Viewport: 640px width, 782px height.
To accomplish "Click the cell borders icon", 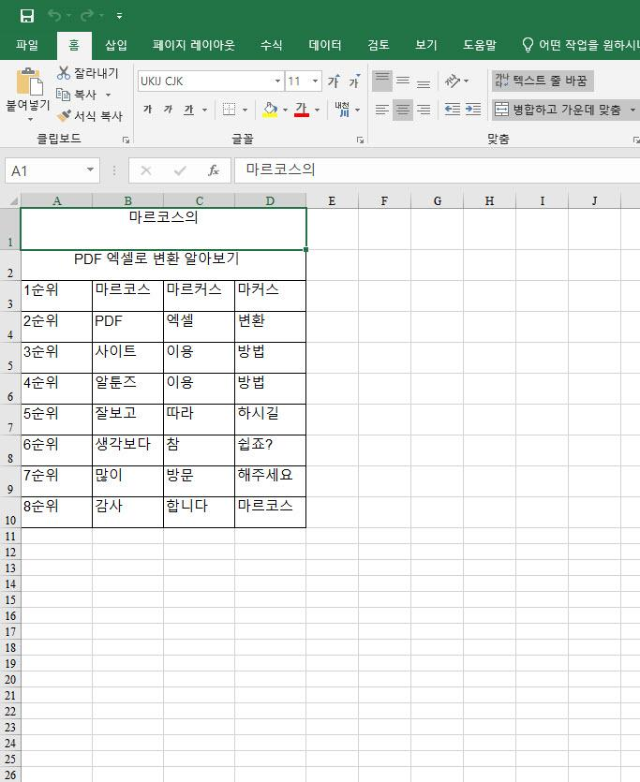I will point(229,109).
